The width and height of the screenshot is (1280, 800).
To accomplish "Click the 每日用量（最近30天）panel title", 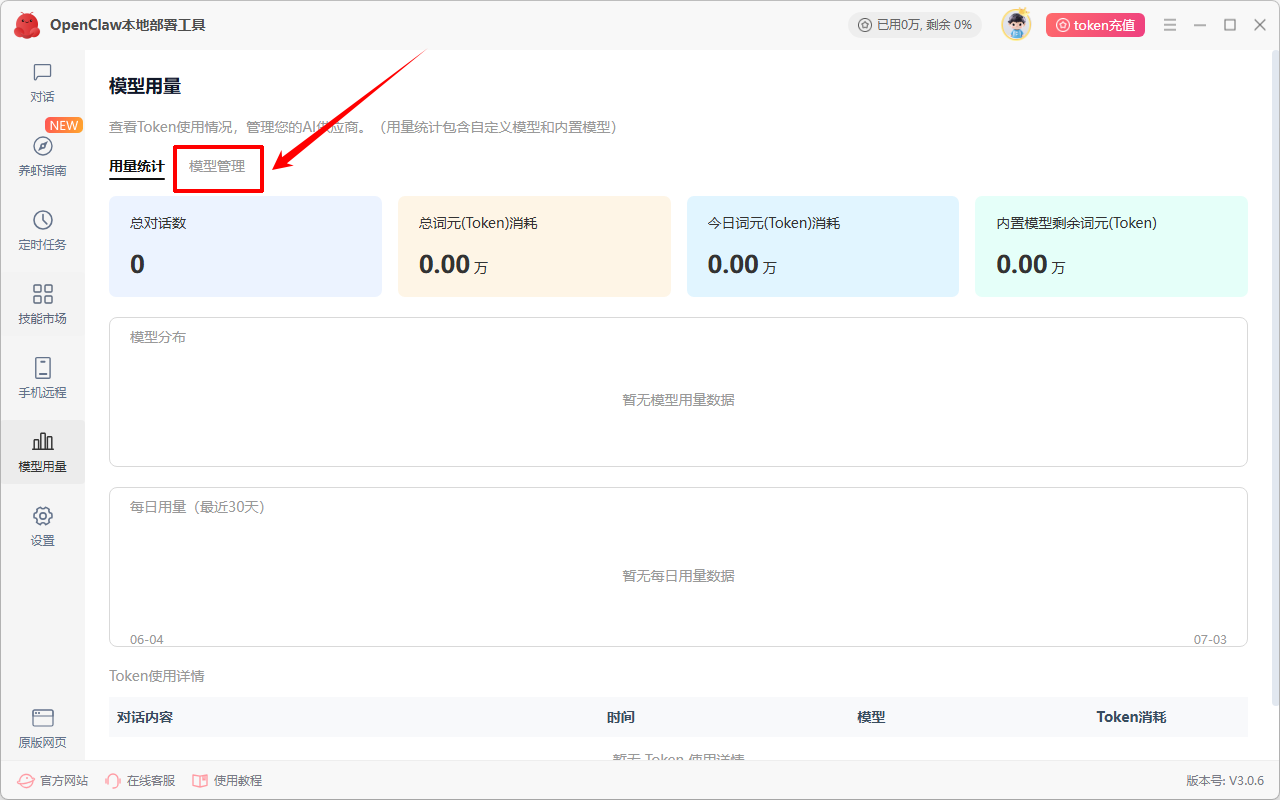I will point(197,507).
